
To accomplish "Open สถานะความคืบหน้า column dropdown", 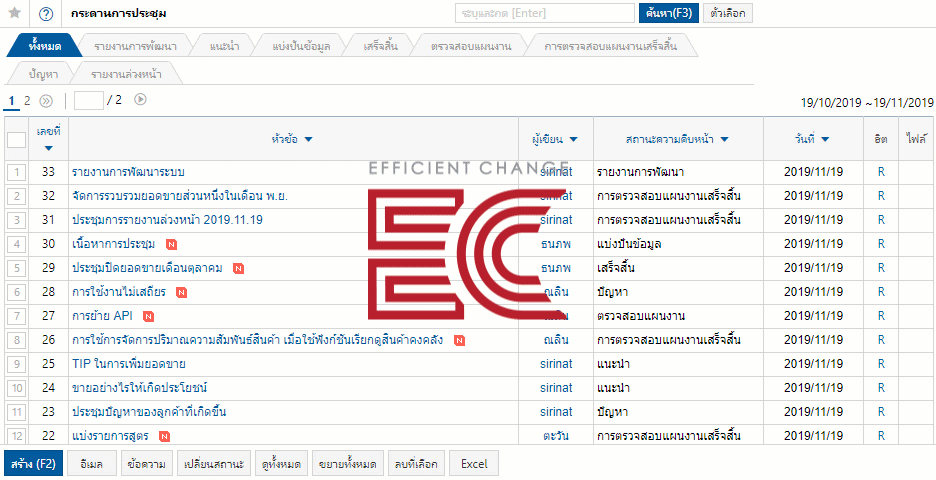I will 724,140.
